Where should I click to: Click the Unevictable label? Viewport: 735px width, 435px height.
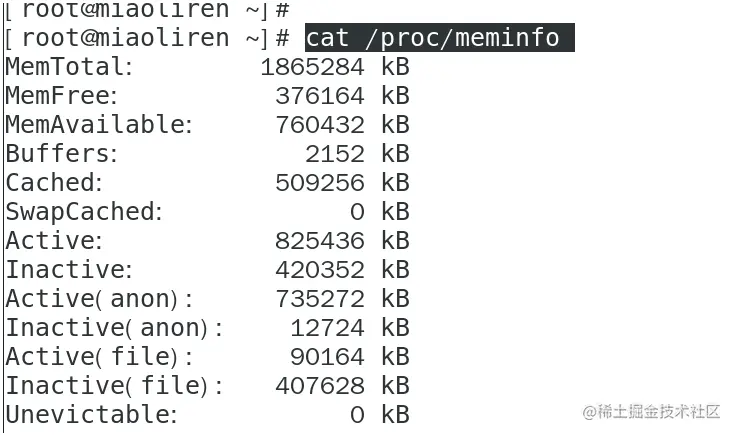tap(91, 415)
